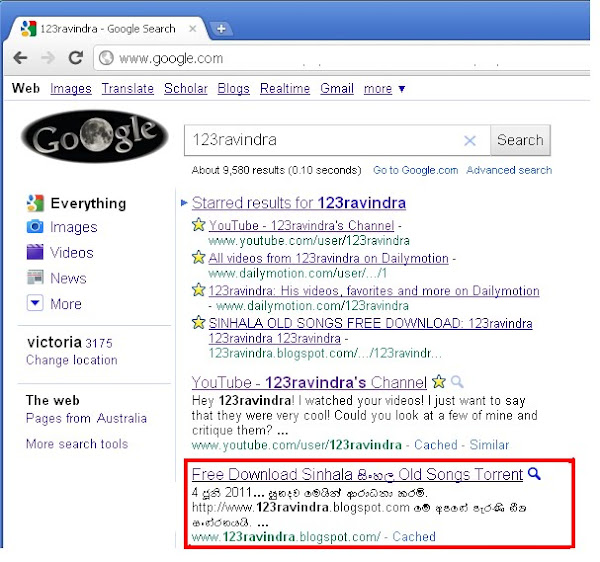Screen dimensions: 600x562
Task: Toggle star beside SINHALA OLD SONGS FREE DOWNLOAD
Action: (x=199, y=323)
